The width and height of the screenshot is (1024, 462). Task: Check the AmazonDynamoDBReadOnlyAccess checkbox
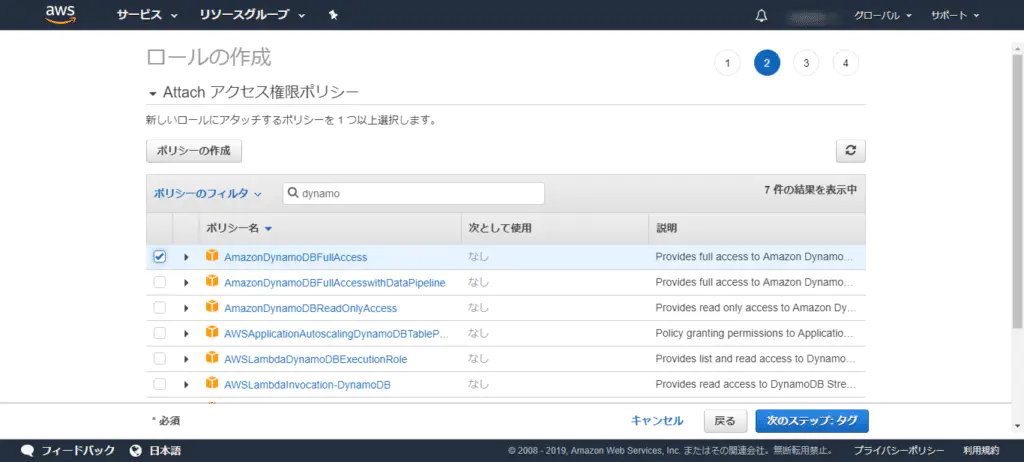tap(159, 308)
